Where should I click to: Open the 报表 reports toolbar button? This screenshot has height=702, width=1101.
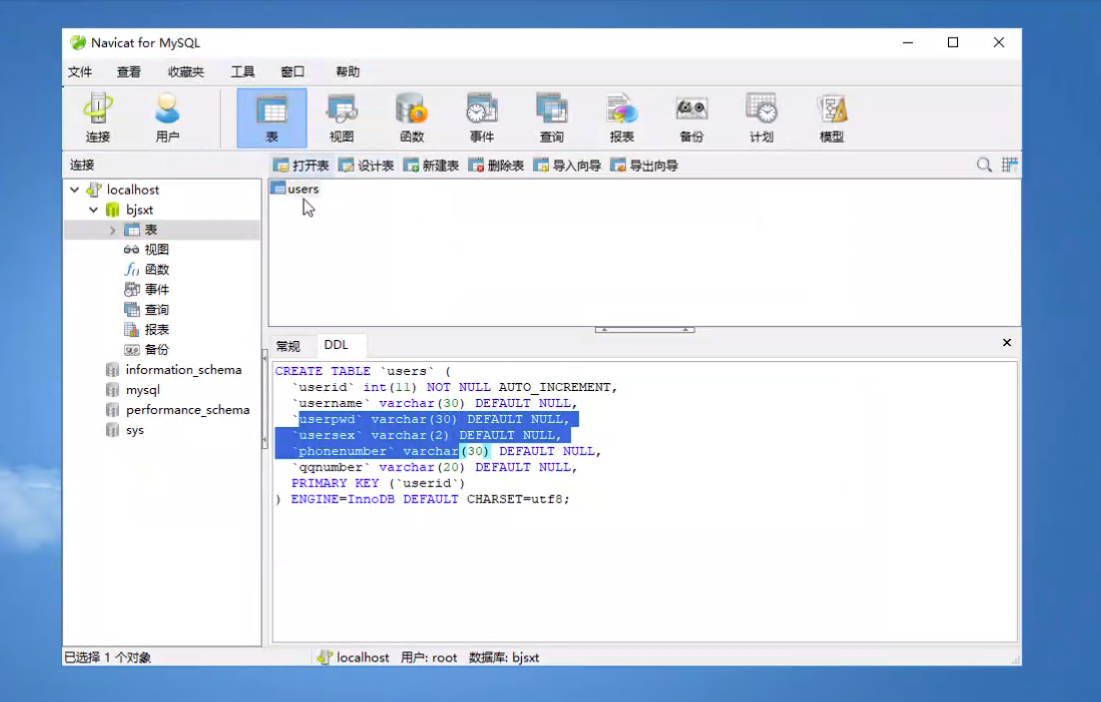coord(621,118)
